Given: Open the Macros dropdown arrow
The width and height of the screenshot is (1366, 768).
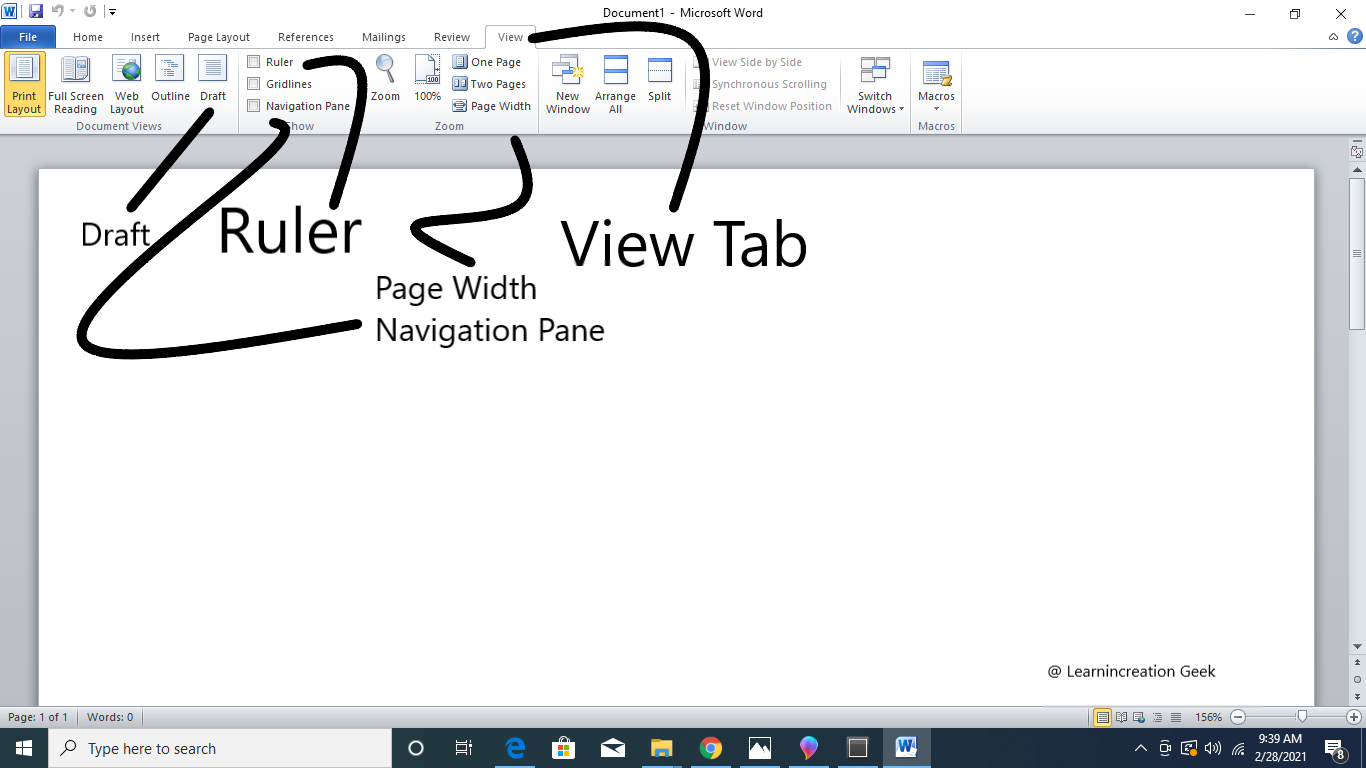Looking at the screenshot, I should tap(936, 109).
